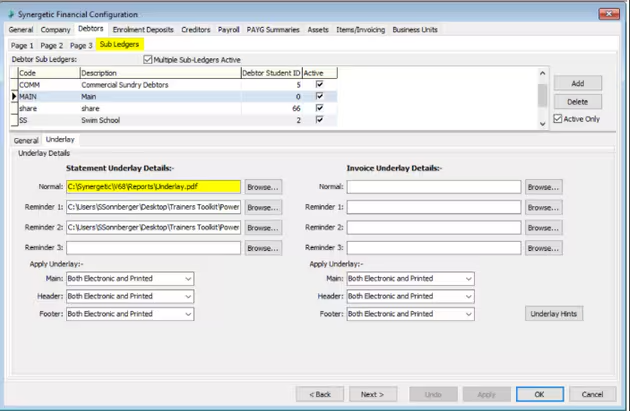Add a new debtor sub-ledger
The image size is (630, 411).
pos(577,83)
